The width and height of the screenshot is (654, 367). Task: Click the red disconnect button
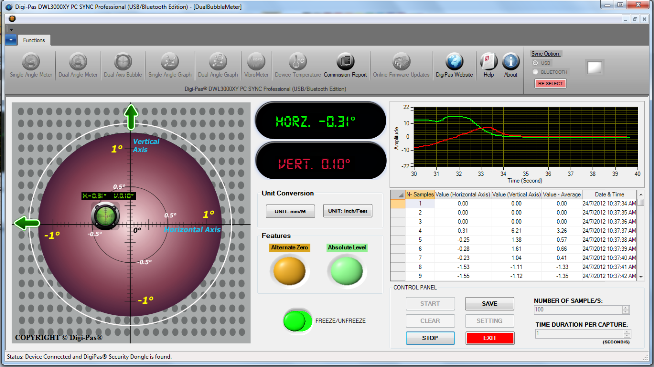coord(550,83)
